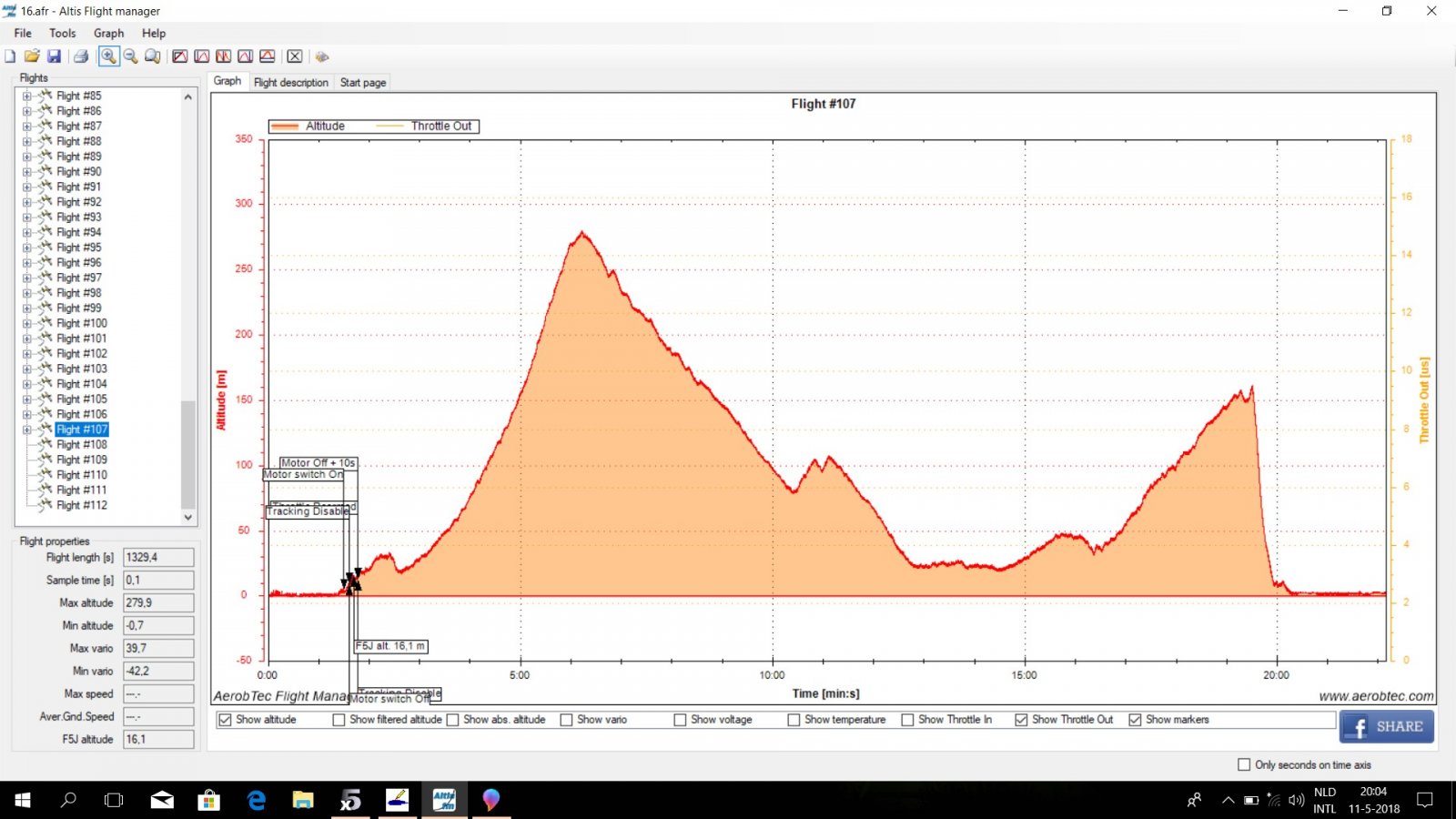The image size is (1456, 819).
Task: Open a flight file with folder icon
Action: point(32,56)
